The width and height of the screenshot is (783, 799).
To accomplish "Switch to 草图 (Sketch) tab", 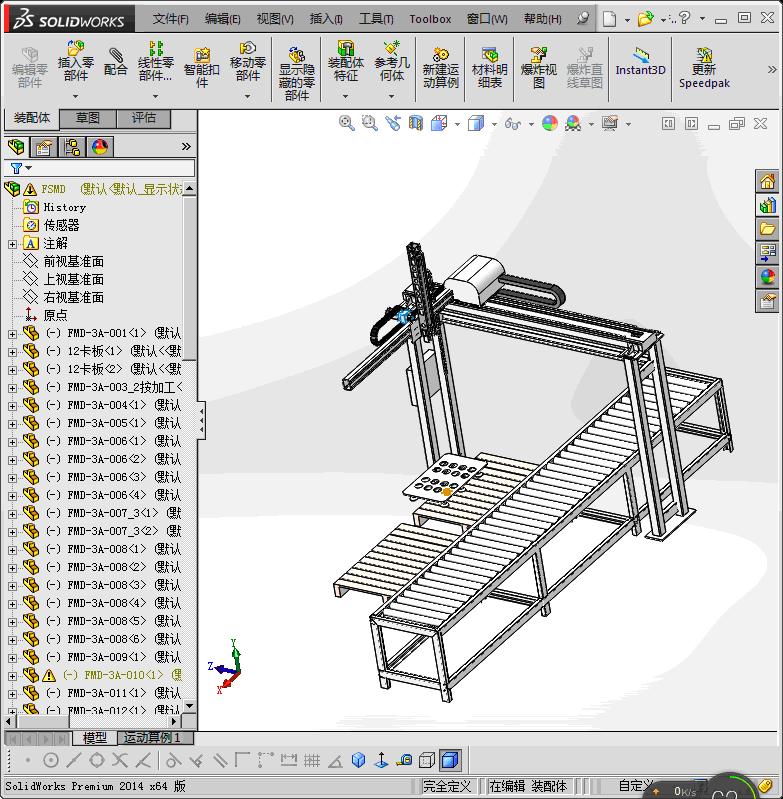I will pos(88,118).
